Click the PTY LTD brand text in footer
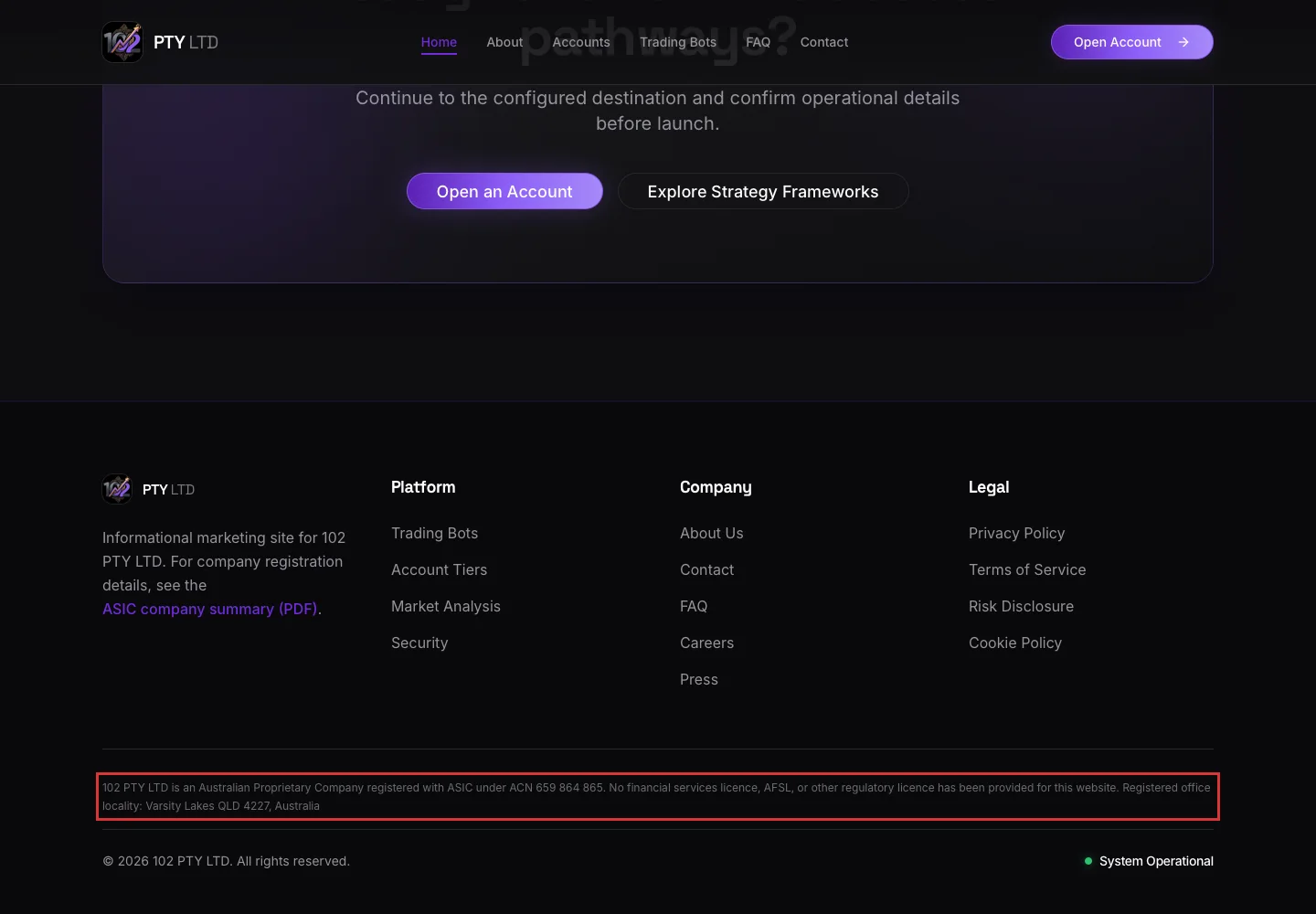Screen dimensions: 1316x914 coord(168,489)
